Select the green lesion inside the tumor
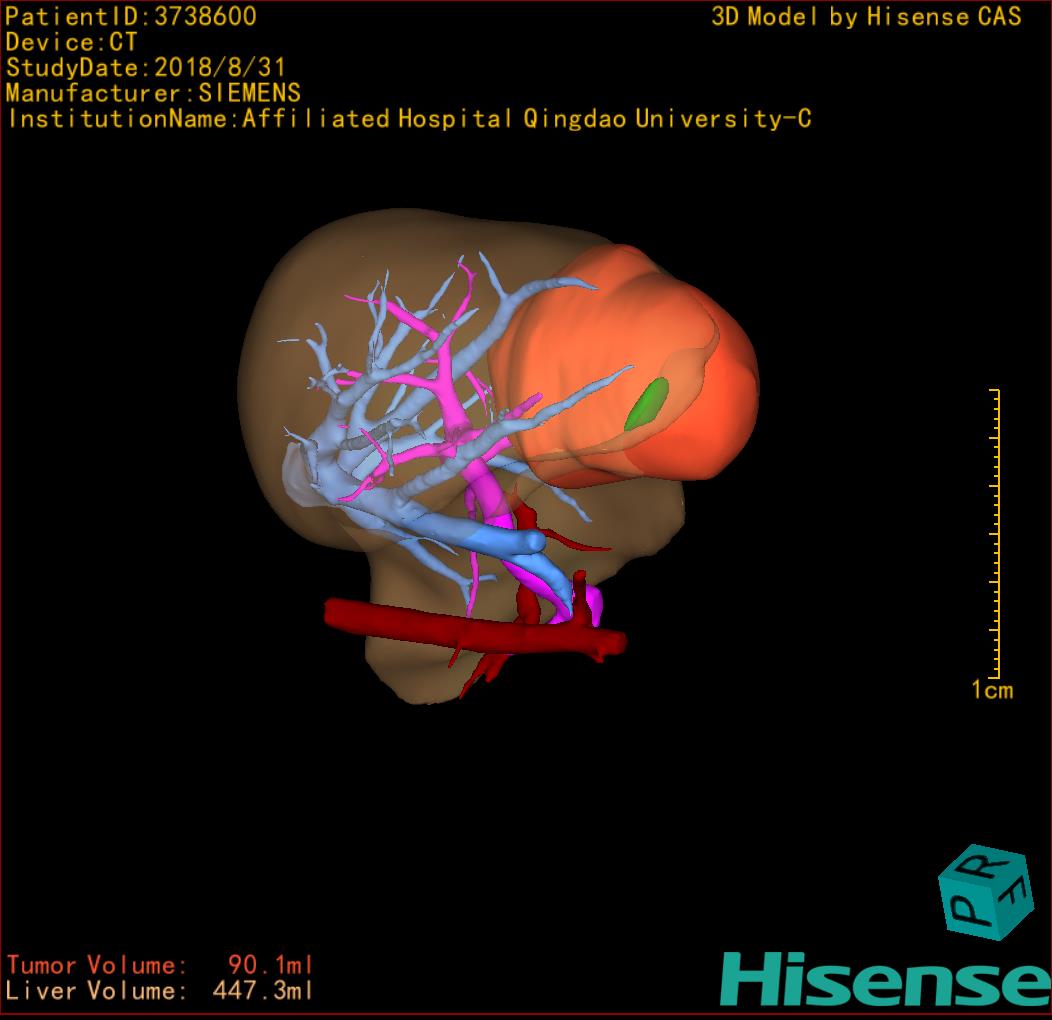 click(647, 403)
